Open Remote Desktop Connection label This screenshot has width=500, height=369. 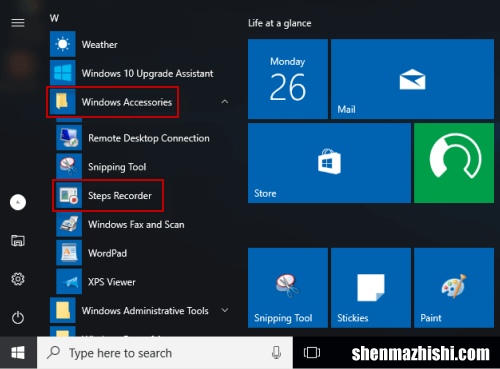tap(149, 138)
